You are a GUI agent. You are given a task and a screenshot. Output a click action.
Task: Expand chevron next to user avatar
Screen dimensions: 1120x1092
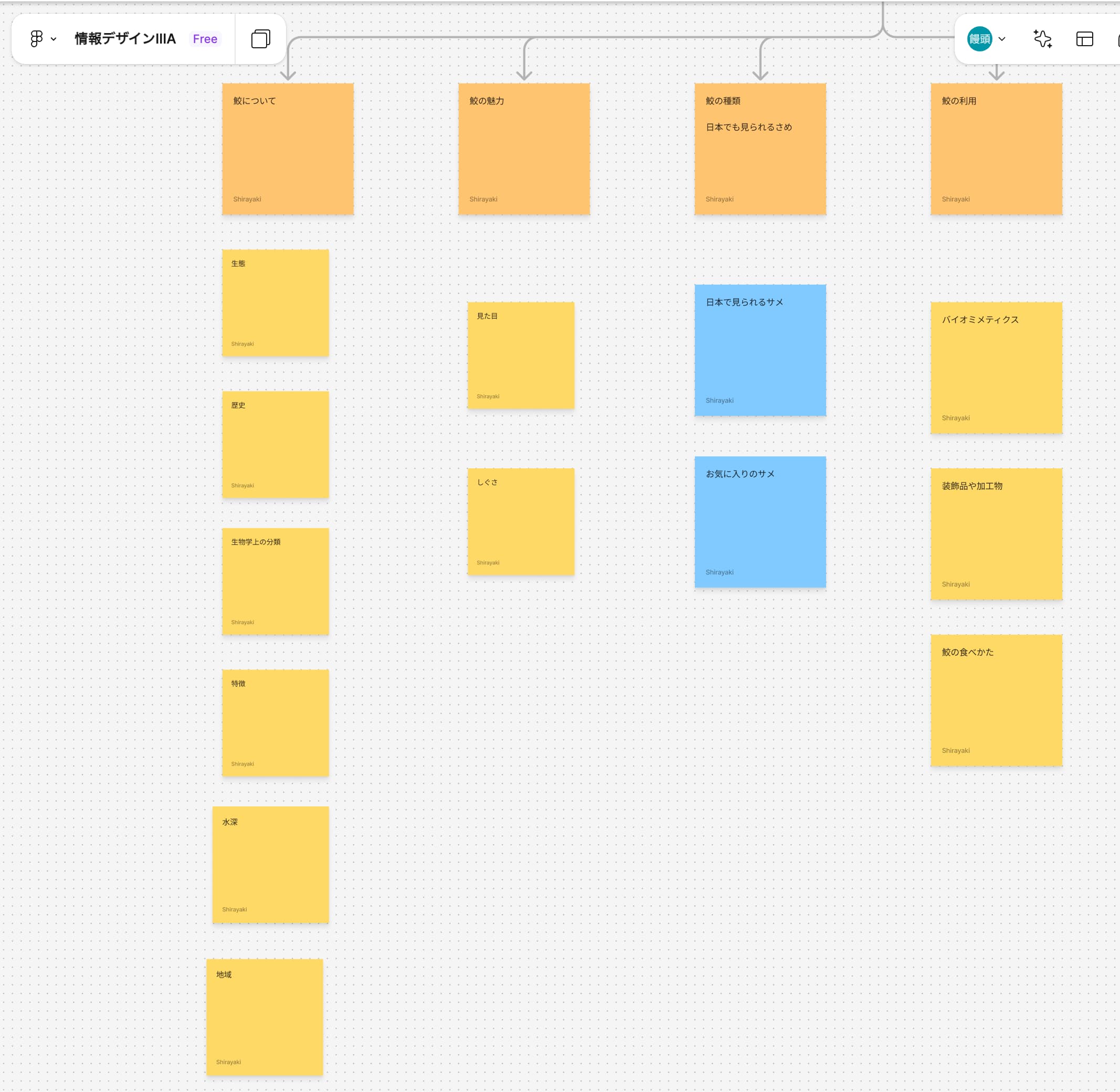pyautogui.click(x=1002, y=39)
